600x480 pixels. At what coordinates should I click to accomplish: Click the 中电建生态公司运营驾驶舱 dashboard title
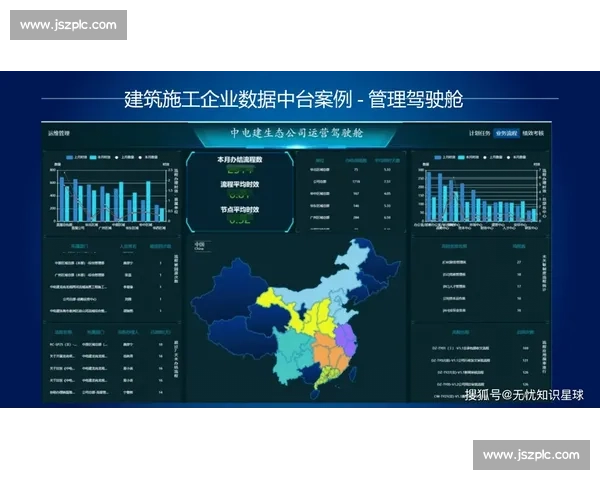tap(297, 133)
